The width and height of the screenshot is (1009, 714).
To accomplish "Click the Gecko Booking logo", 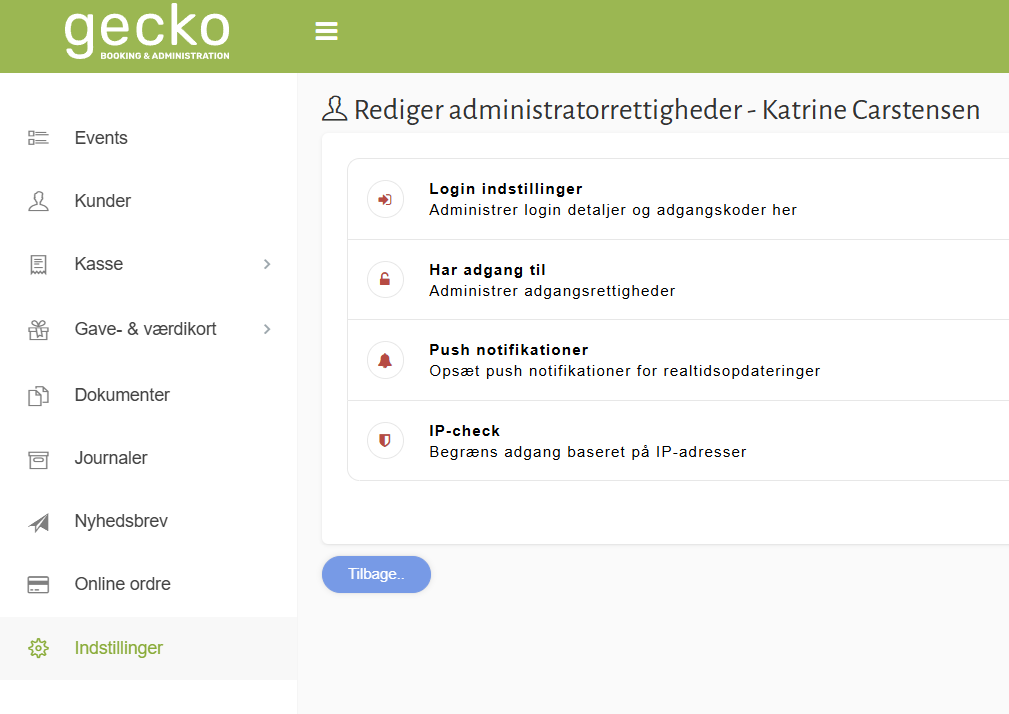I will [146, 34].
